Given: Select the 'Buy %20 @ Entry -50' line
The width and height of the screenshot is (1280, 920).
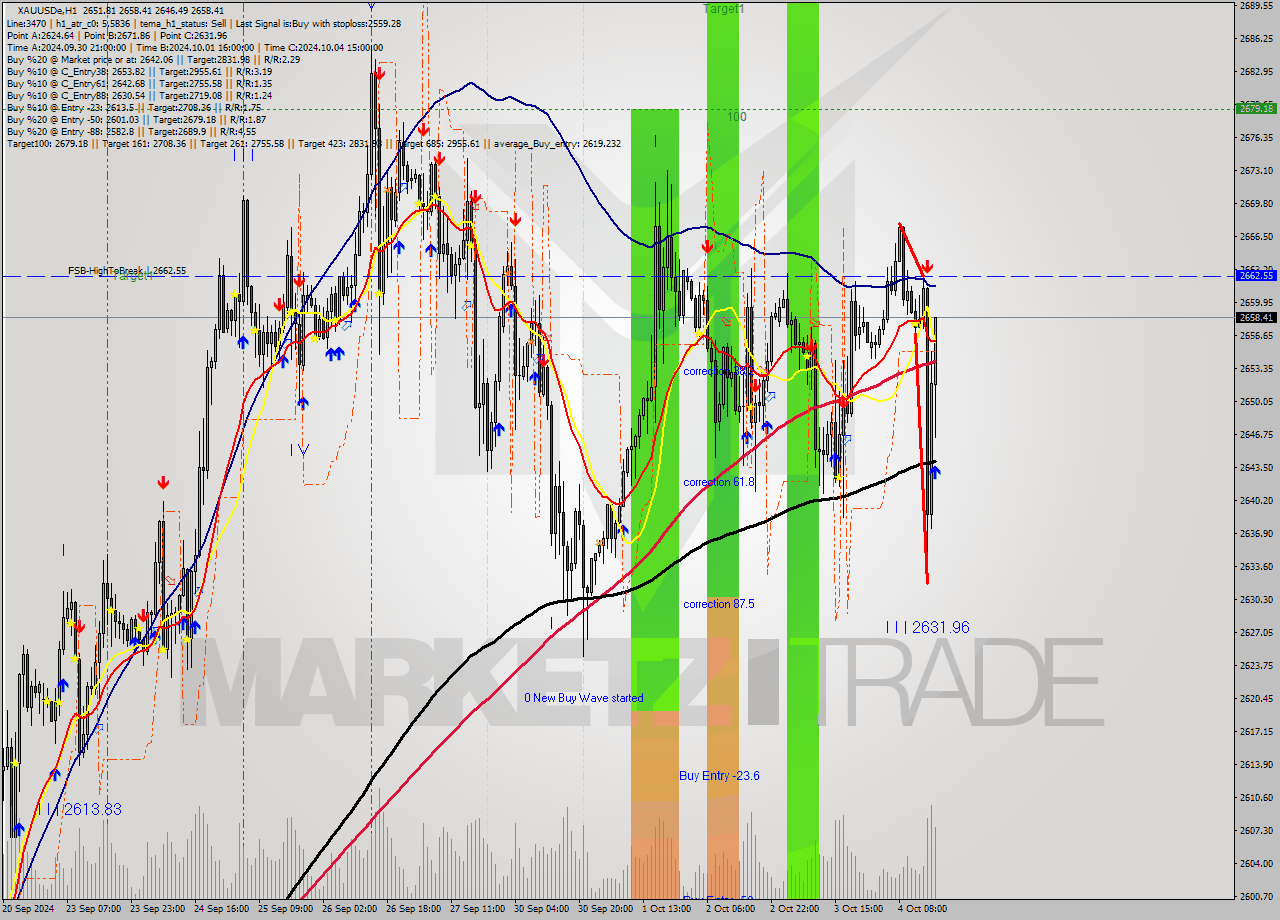Looking at the screenshot, I should click(135, 119).
